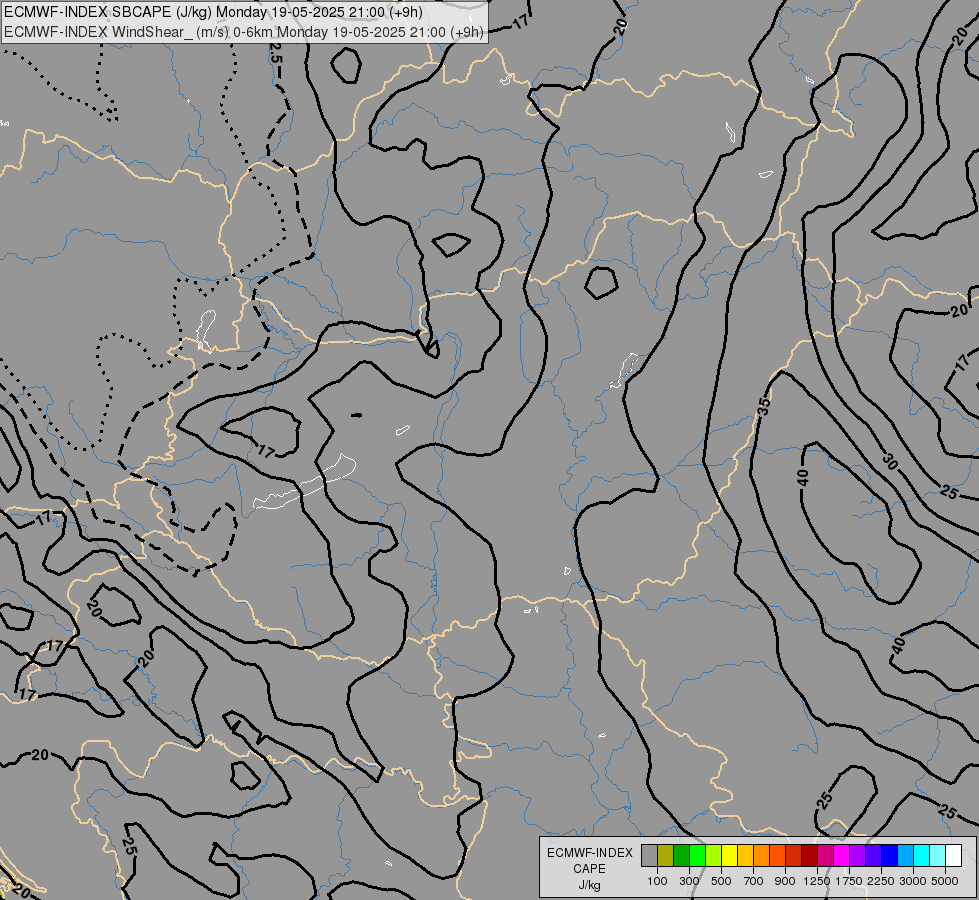Click the lime yellow-green legend swatch
This screenshot has width=979, height=900.
[714, 856]
